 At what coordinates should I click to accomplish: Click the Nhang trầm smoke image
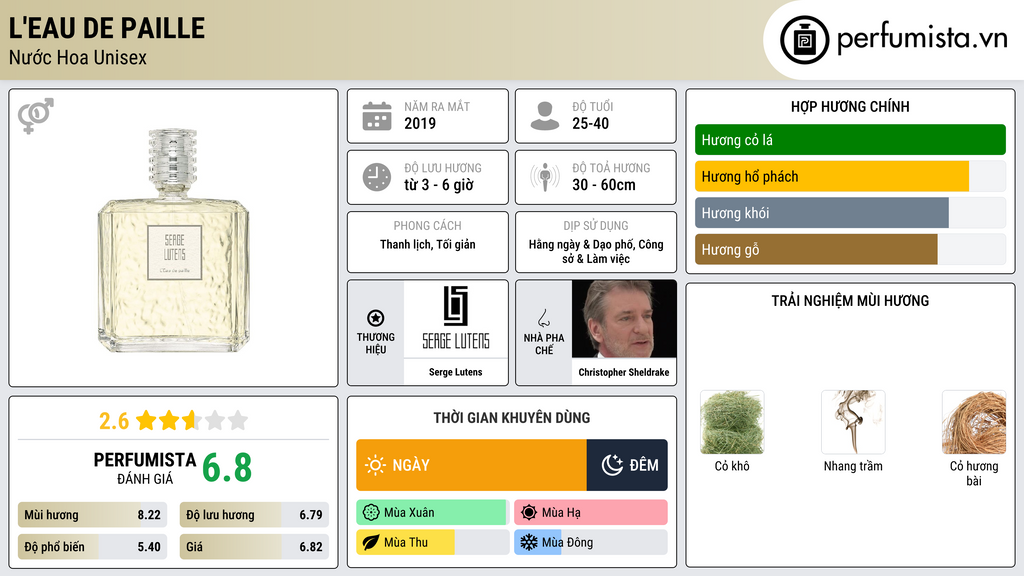click(x=853, y=422)
